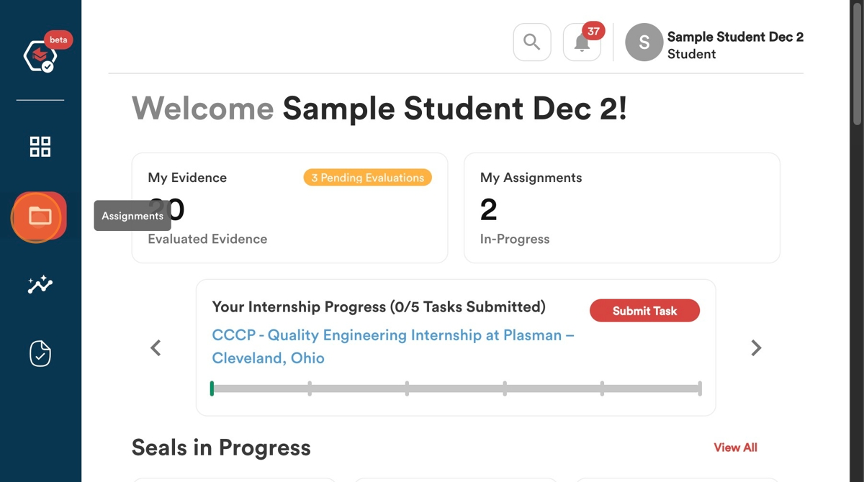Viewport: 864px width, 482px height.
Task: Click the page vertical scrollbar
Action: point(857,241)
